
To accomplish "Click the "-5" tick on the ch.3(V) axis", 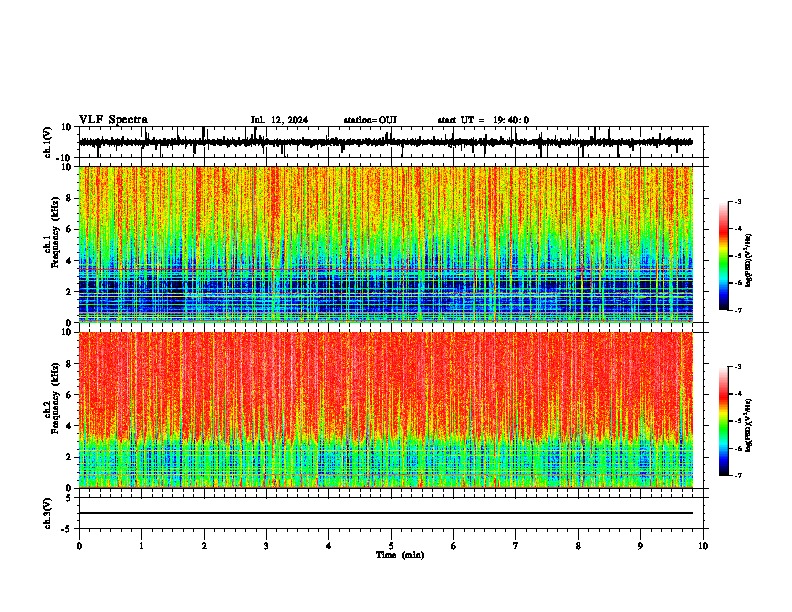I will (x=68, y=529).
